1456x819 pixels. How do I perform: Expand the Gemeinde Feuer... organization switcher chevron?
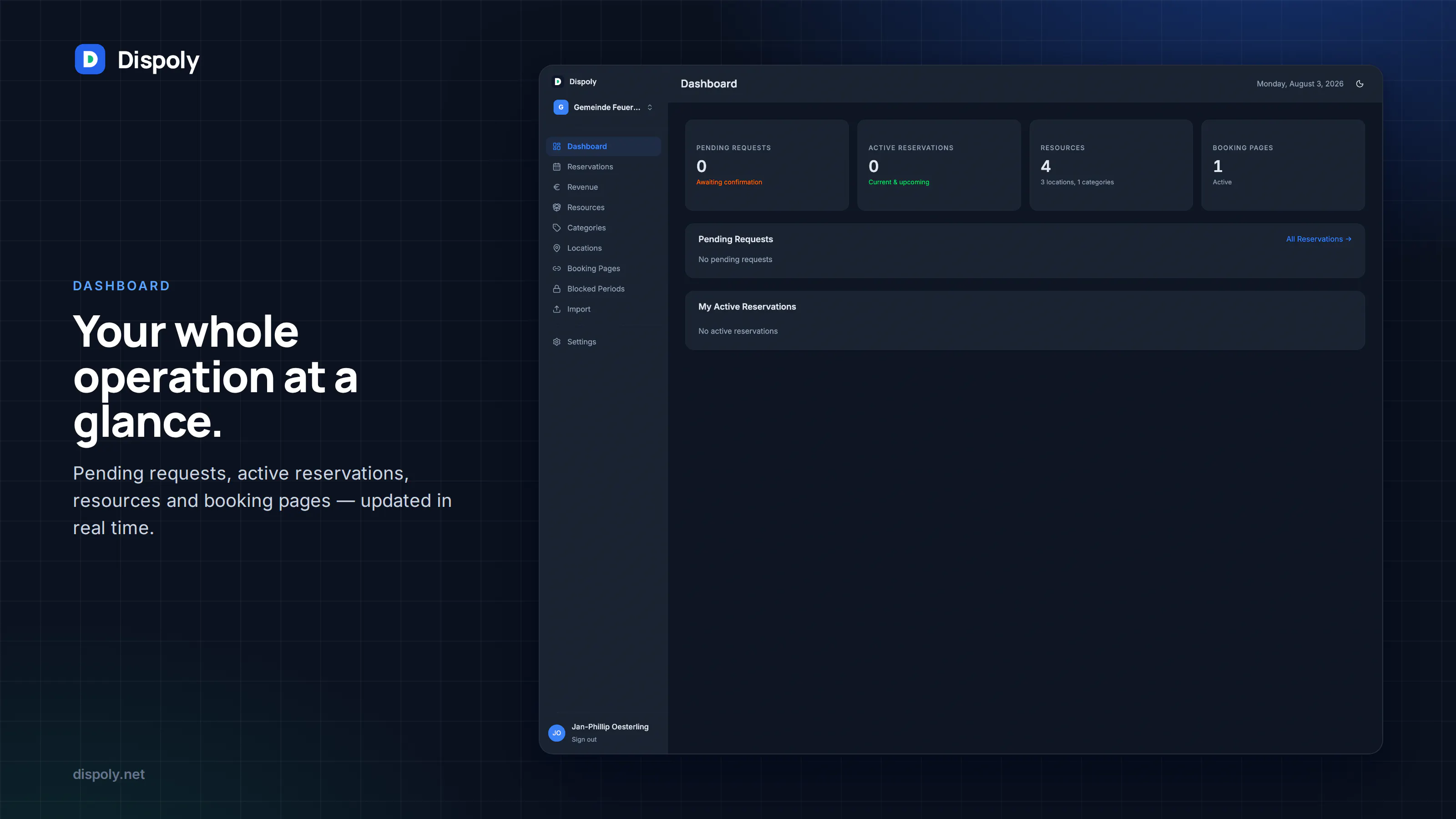pos(650,107)
